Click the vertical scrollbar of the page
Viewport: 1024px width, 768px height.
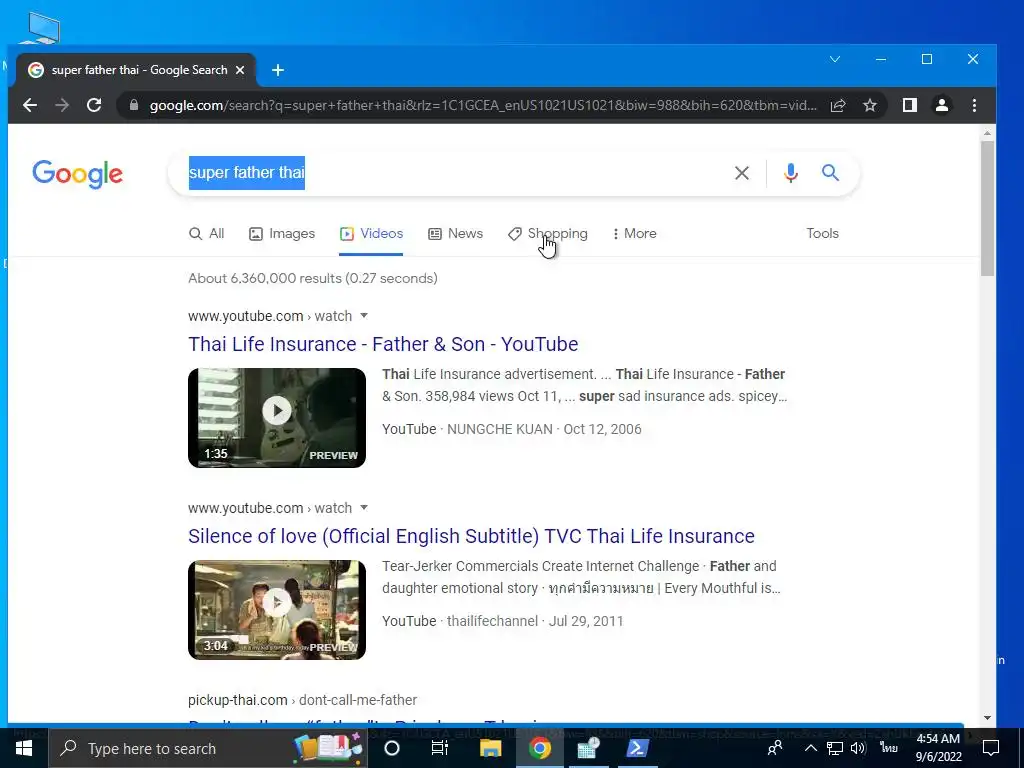coord(987,207)
